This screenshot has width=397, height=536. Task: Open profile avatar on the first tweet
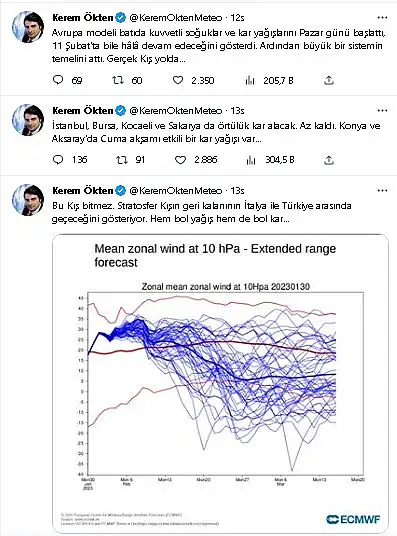click(x=28, y=27)
